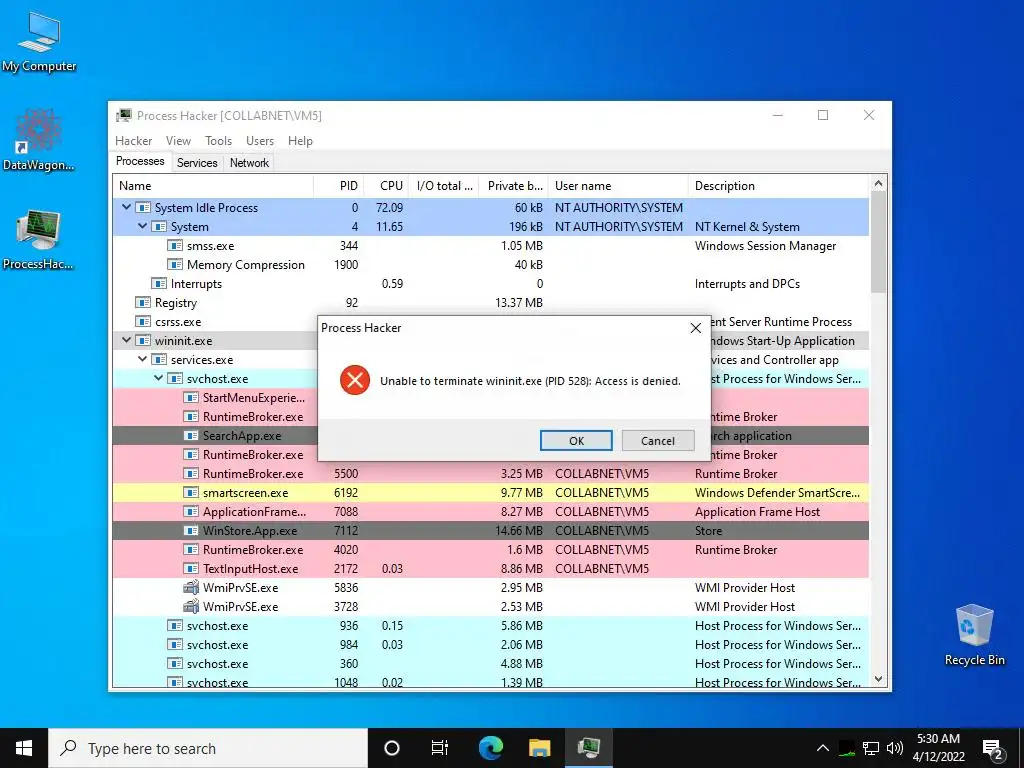
Task: Click the WmiPrvSE.exe PID 5836 icon
Action: click(x=191, y=587)
